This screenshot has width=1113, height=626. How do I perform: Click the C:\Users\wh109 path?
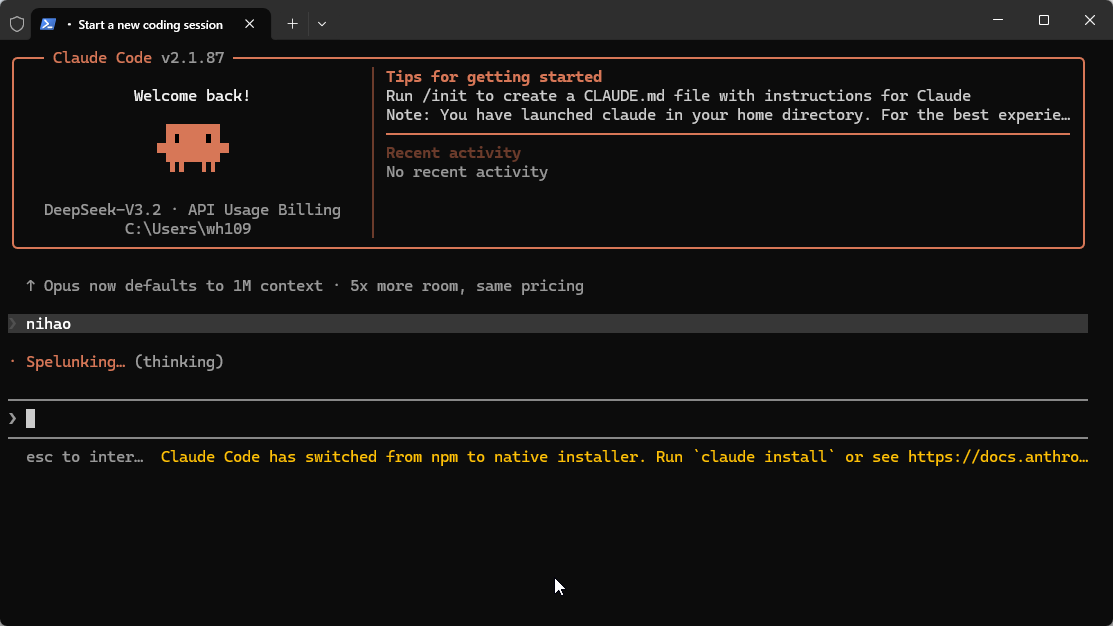tap(188, 229)
